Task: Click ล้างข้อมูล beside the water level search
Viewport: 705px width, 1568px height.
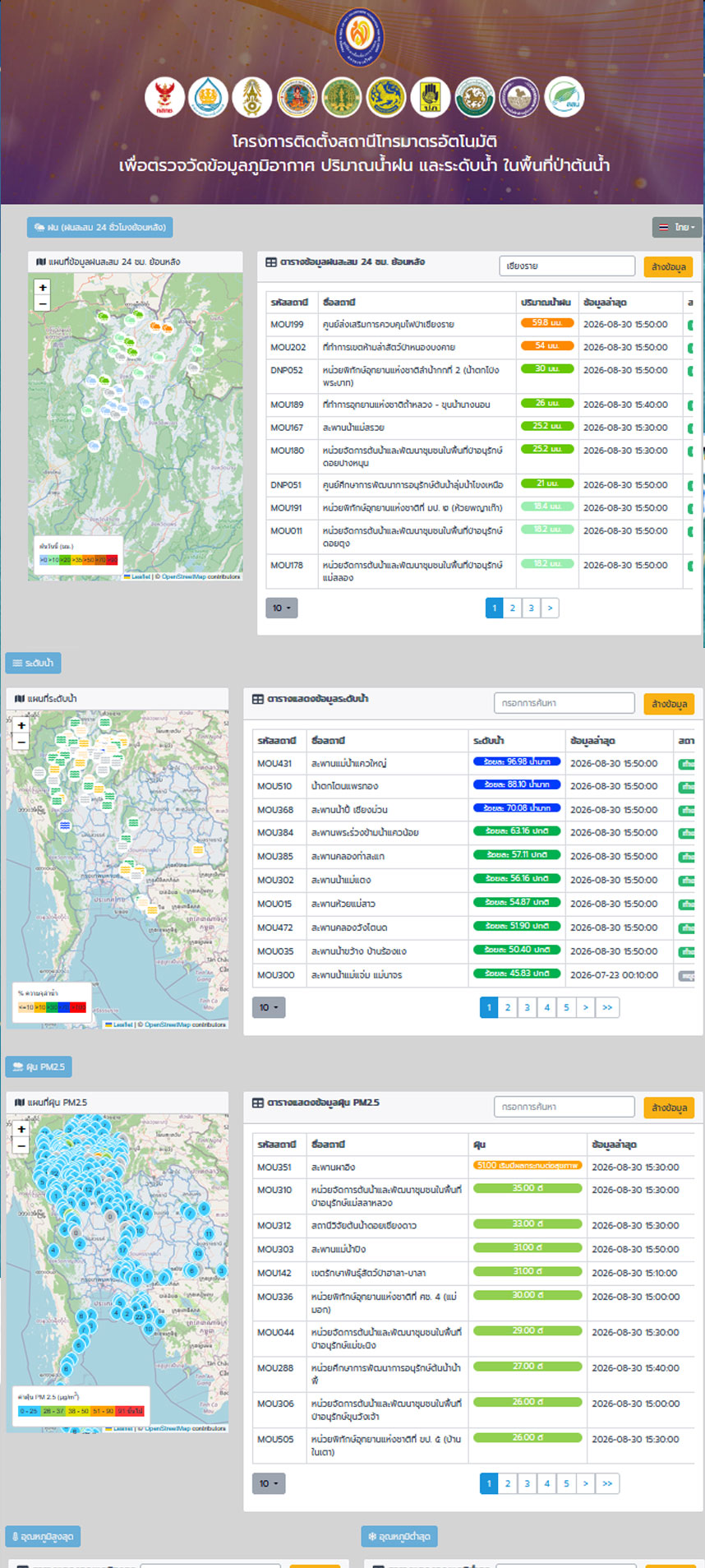Action: (669, 704)
